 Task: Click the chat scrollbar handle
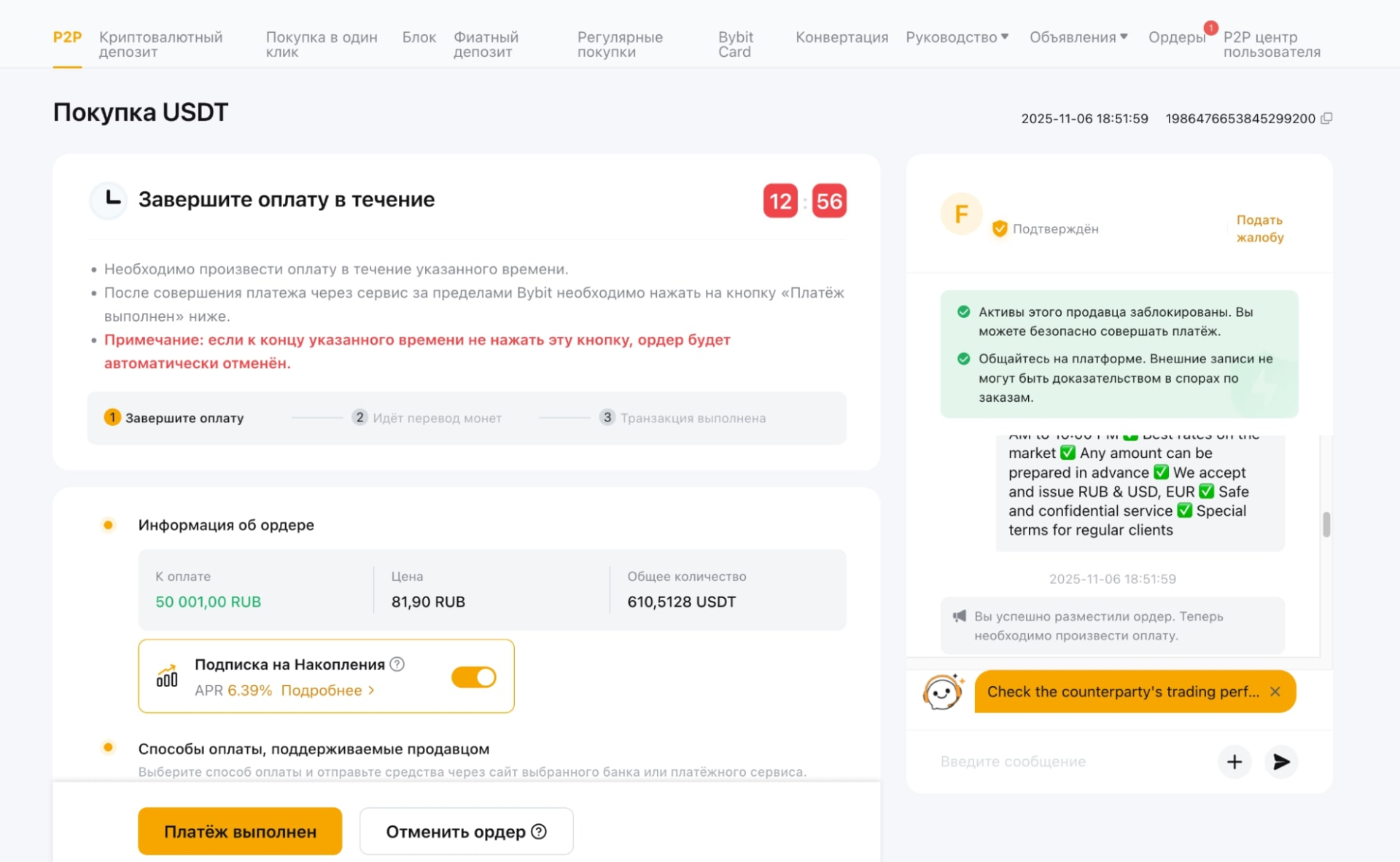click(x=1326, y=524)
